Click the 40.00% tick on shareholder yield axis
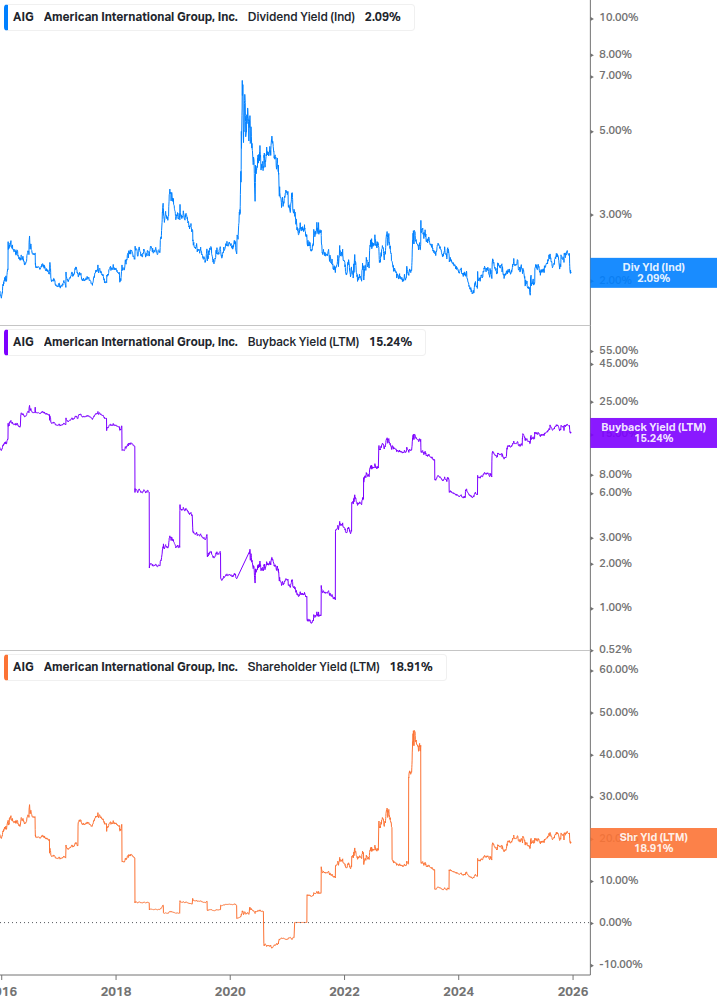The height and width of the screenshot is (1005, 717). pos(618,754)
